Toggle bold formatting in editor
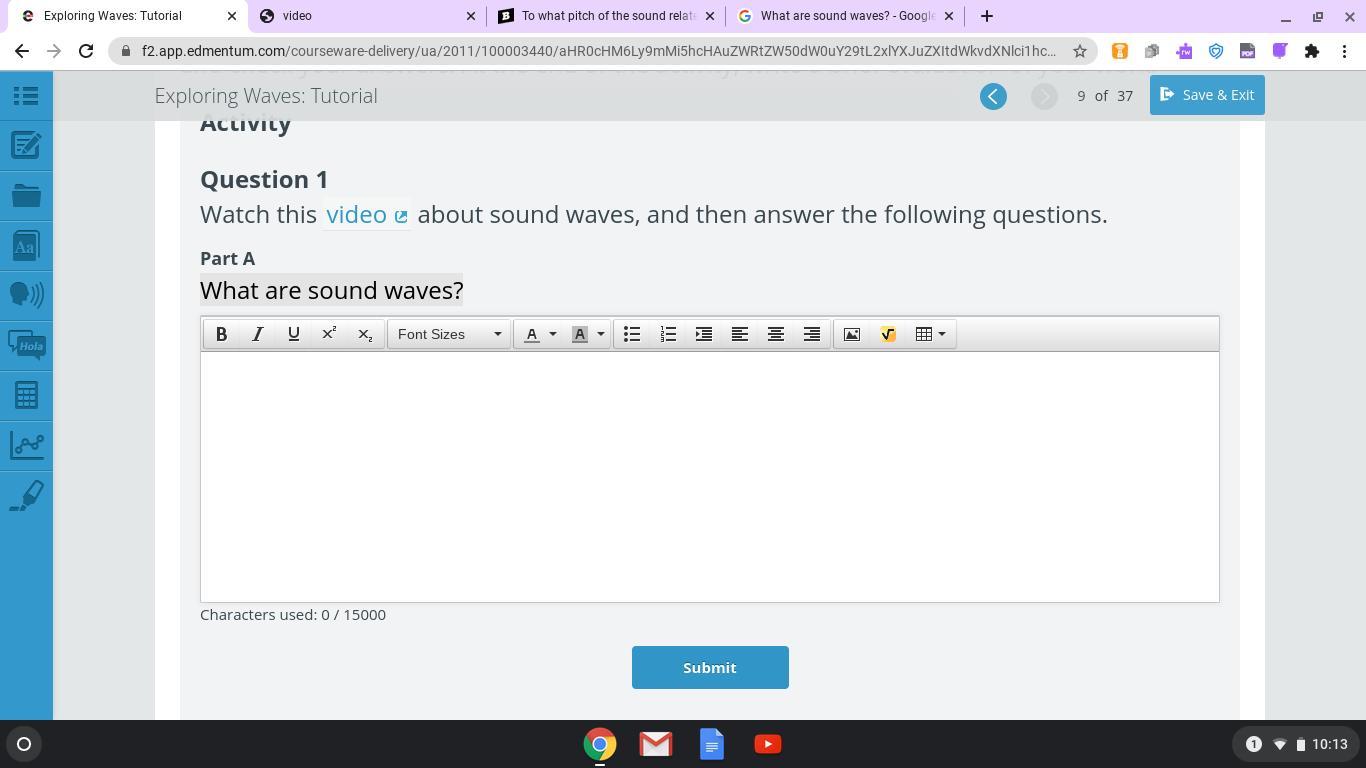The height and width of the screenshot is (768, 1366). pos(221,334)
